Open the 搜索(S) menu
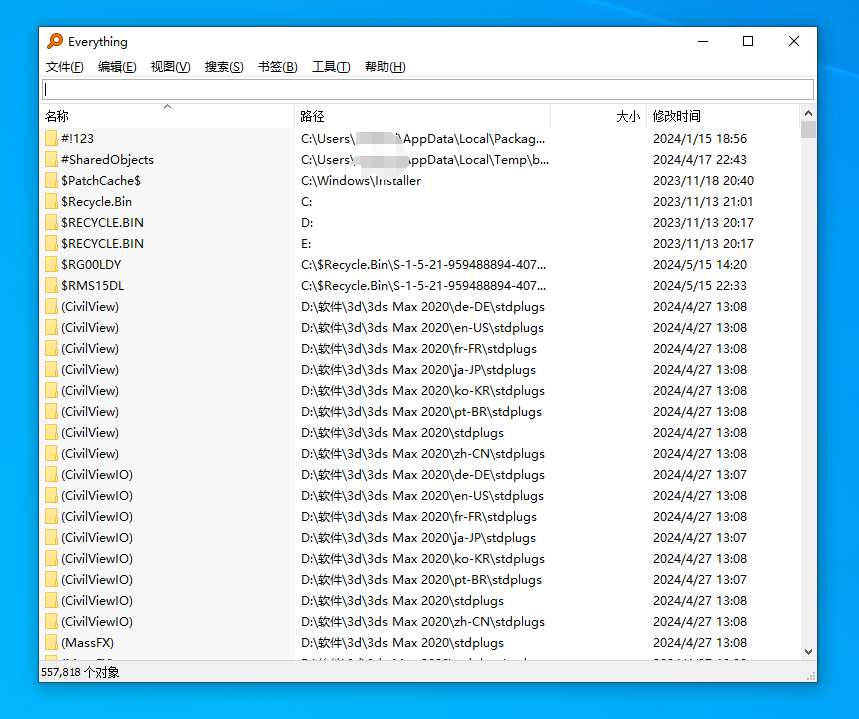 (224, 67)
